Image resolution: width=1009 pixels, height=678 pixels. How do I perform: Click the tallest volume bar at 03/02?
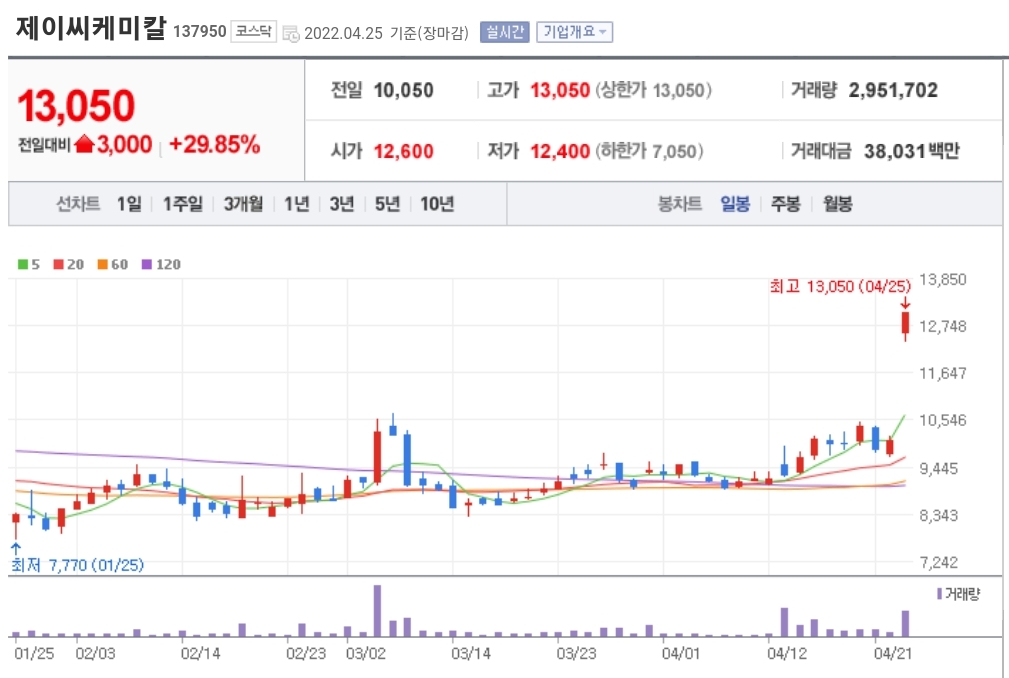(x=377, y=610)
